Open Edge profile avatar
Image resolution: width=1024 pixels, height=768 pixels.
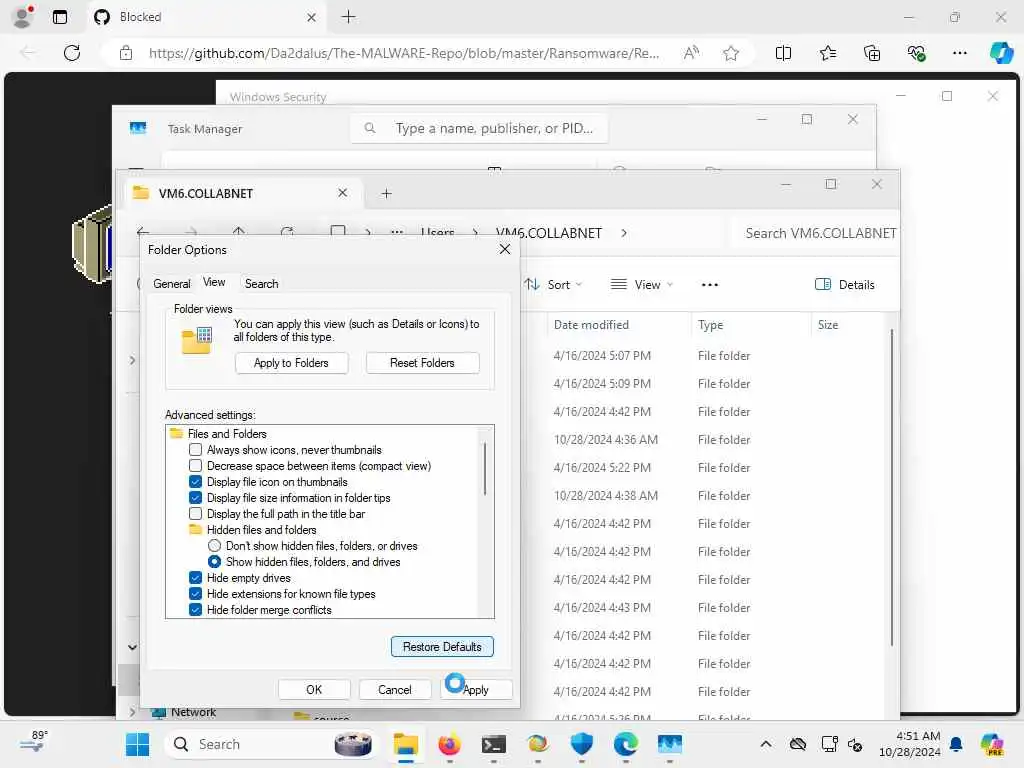pos(23,17)
